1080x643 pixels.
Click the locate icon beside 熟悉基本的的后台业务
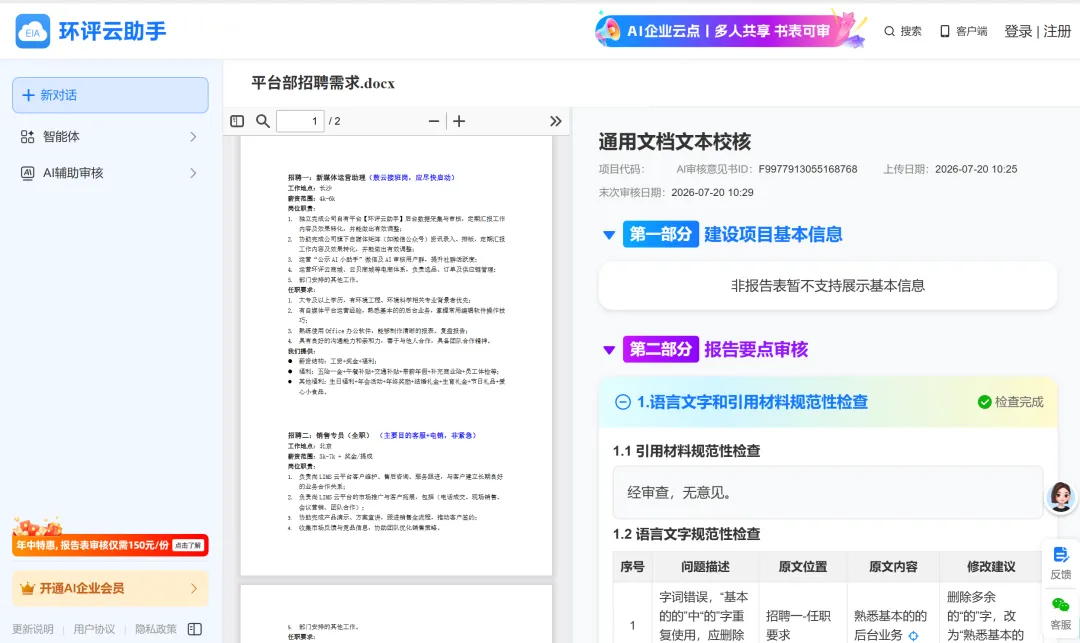pyautogui.click(x=913, y=636)
